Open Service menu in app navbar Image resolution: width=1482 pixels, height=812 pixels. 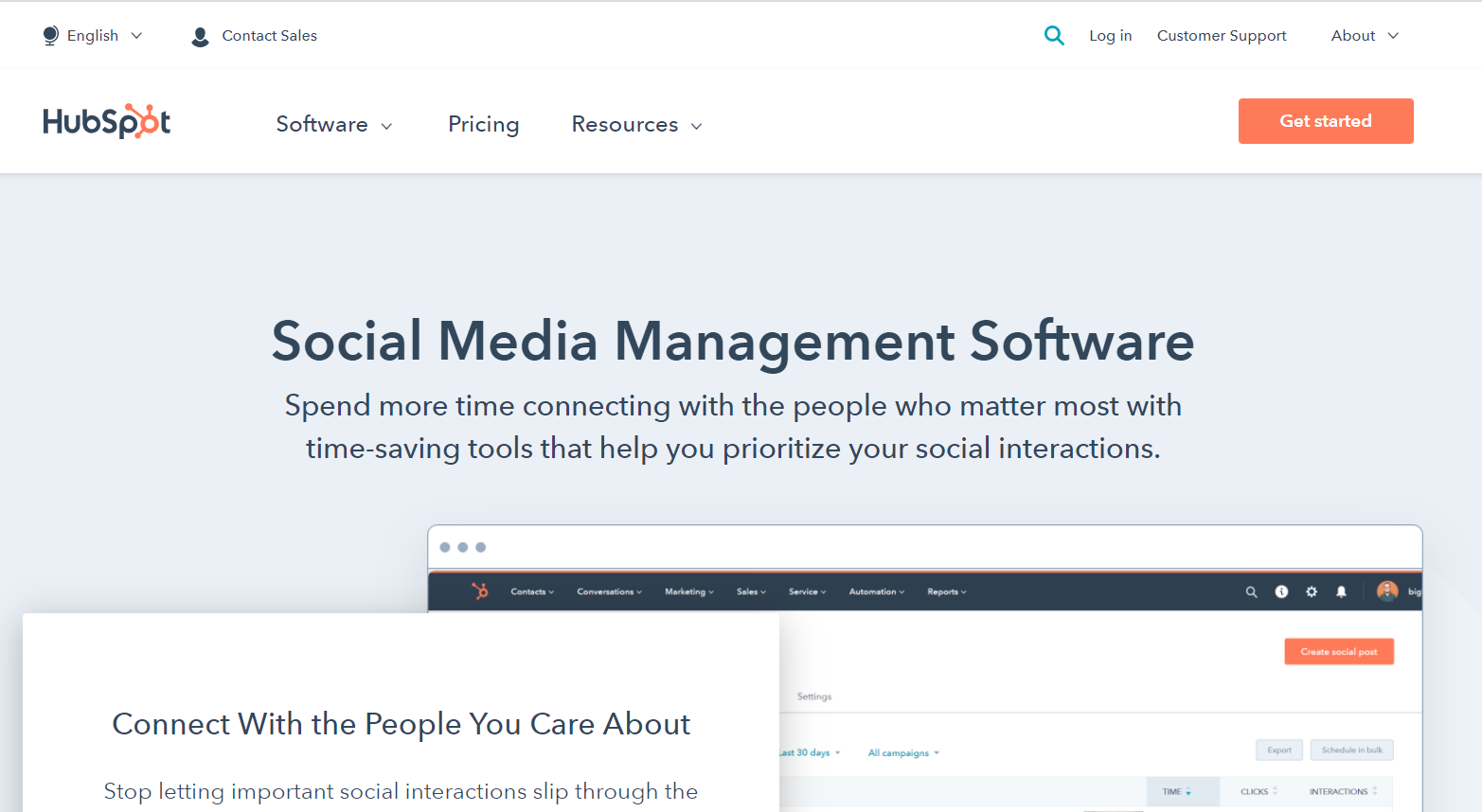807,591
